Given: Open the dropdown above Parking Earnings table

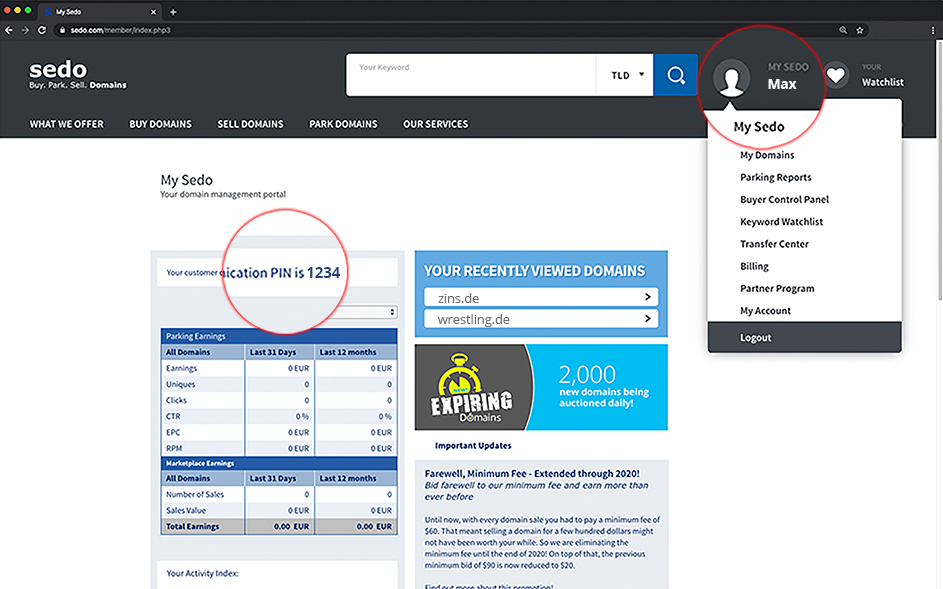Looking at the screenshot, I should point(366,312).
